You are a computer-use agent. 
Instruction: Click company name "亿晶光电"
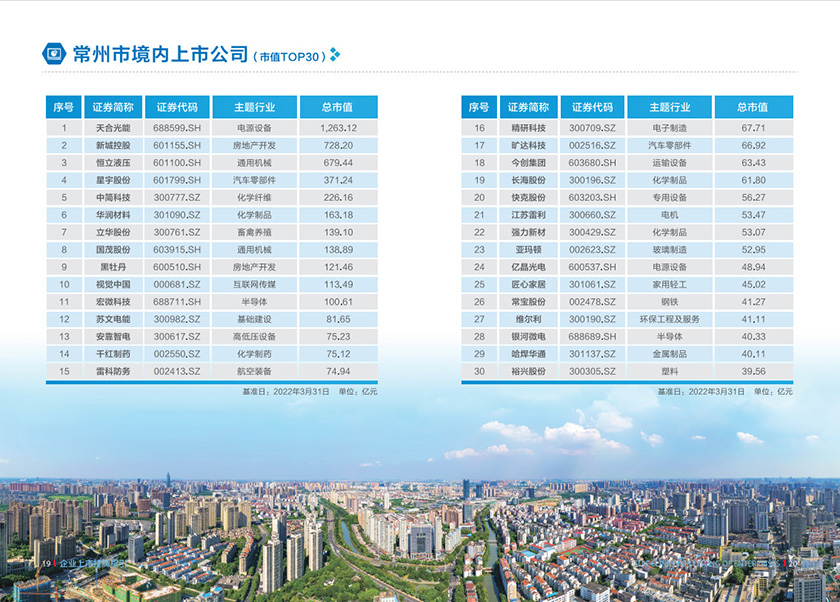[x=529, y=267]
